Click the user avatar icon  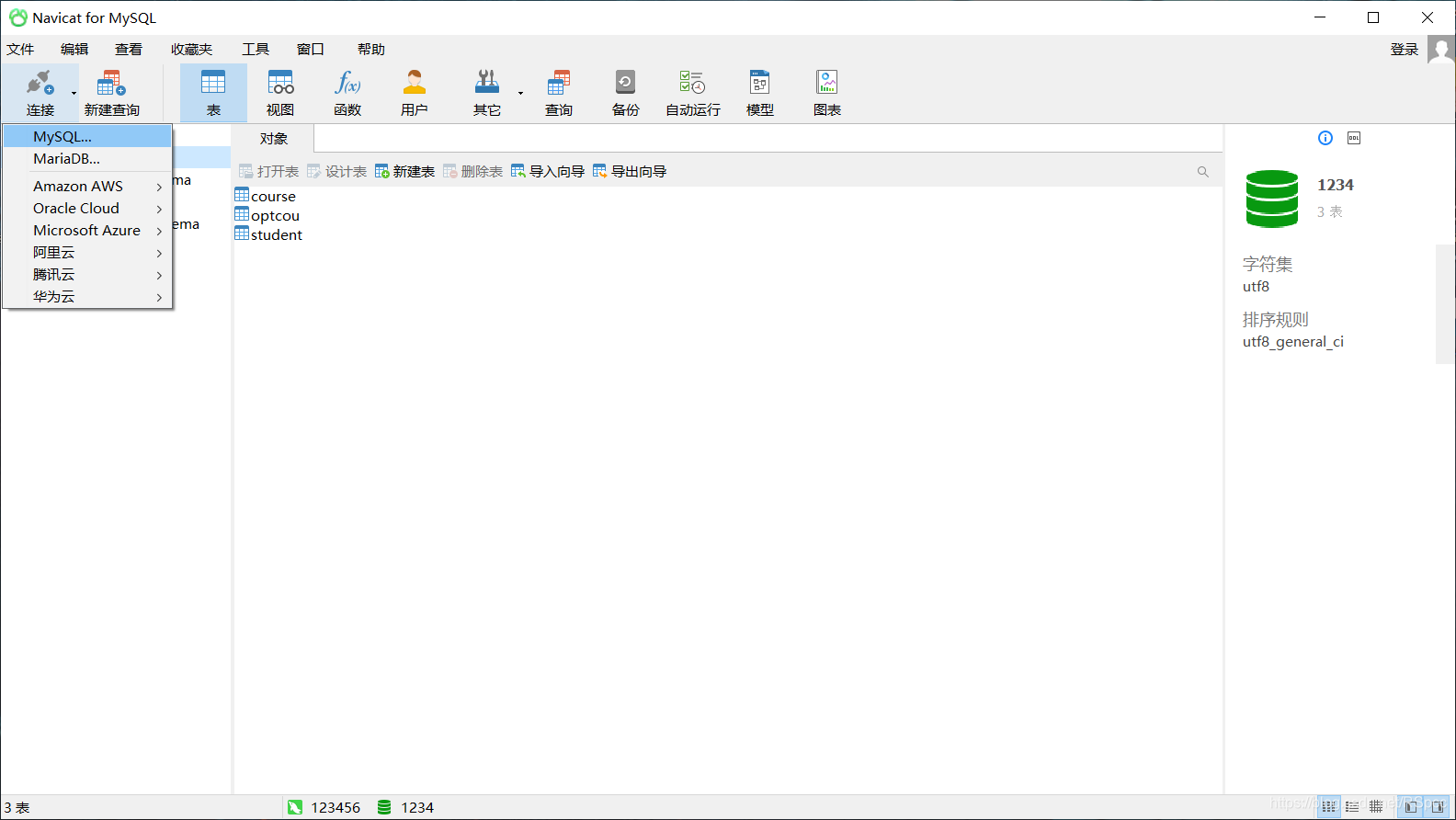pyautogui.click(x=1441, y=50)
